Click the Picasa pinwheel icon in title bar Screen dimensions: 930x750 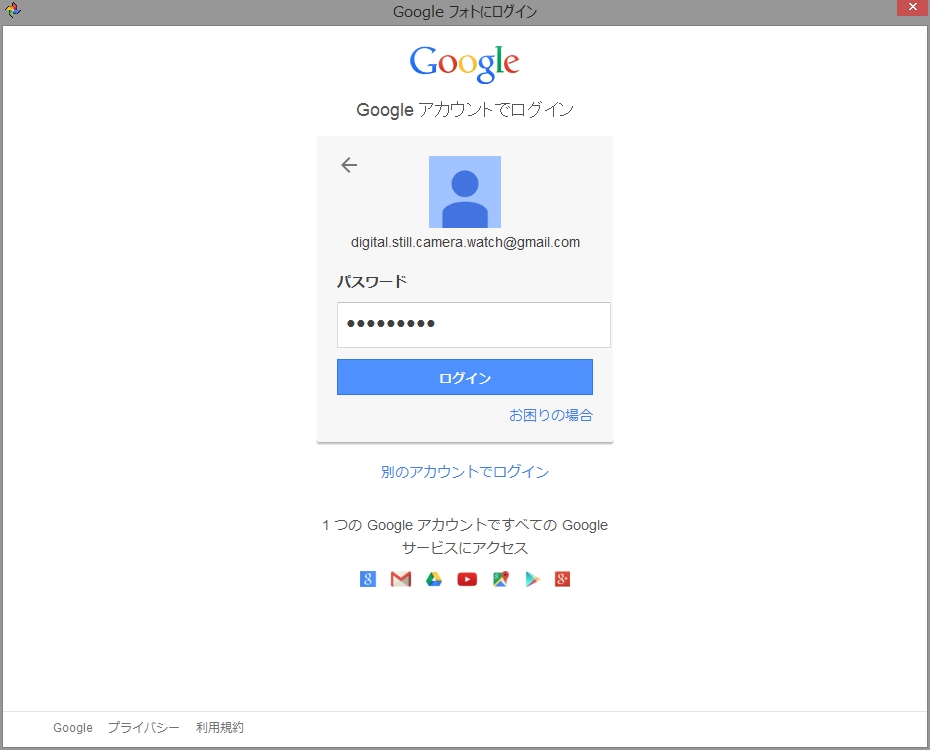point(12,10)
